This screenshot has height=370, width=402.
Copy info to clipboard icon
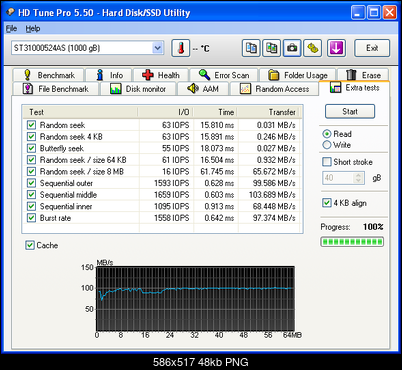point(251,48)
